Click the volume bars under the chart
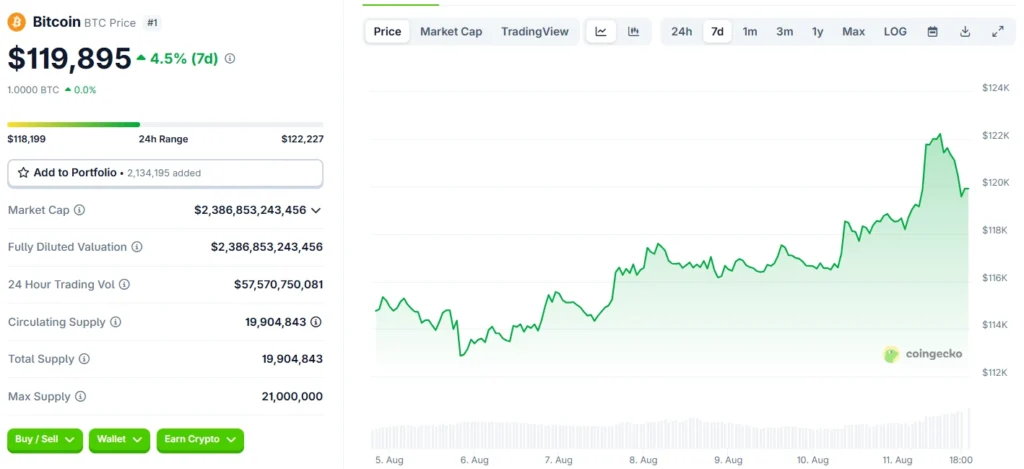The width and height of the screenshot is (1024, 469). (671, 433)
